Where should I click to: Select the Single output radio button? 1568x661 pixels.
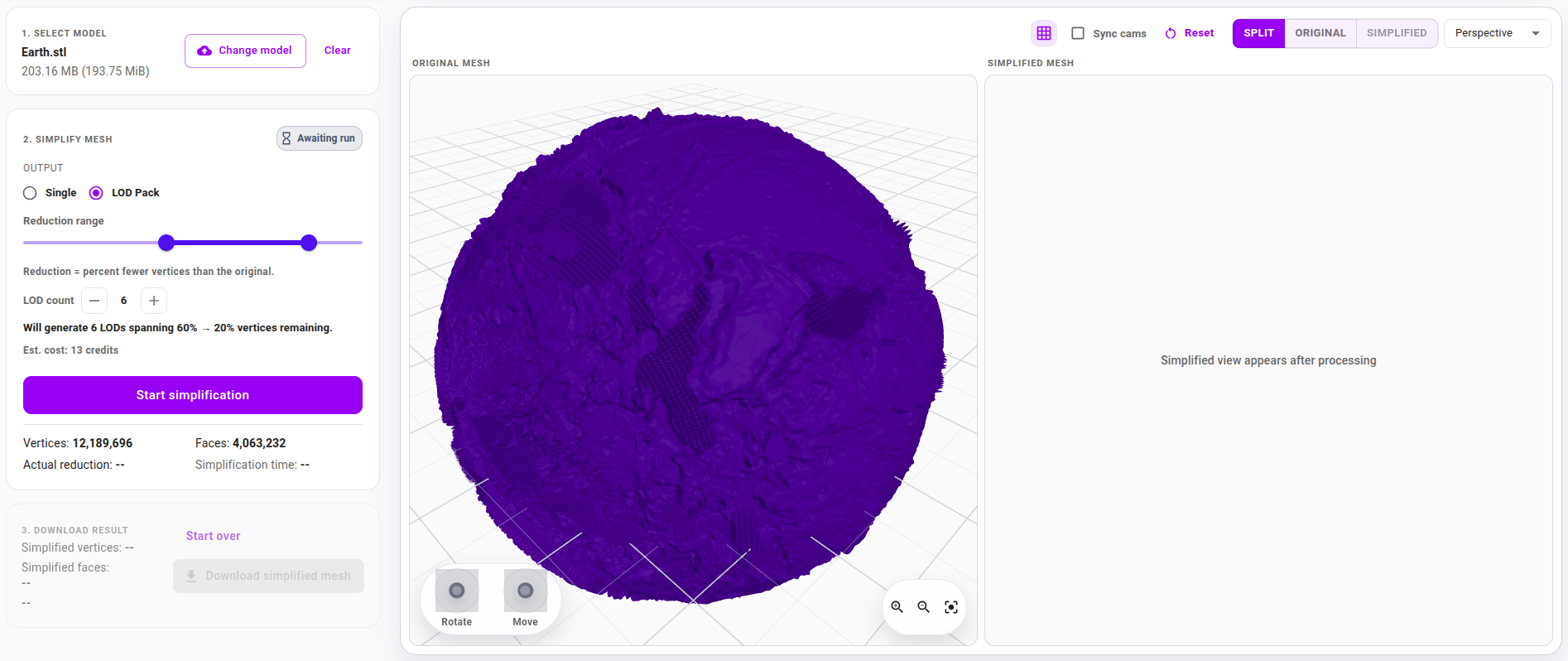(31, 193)
